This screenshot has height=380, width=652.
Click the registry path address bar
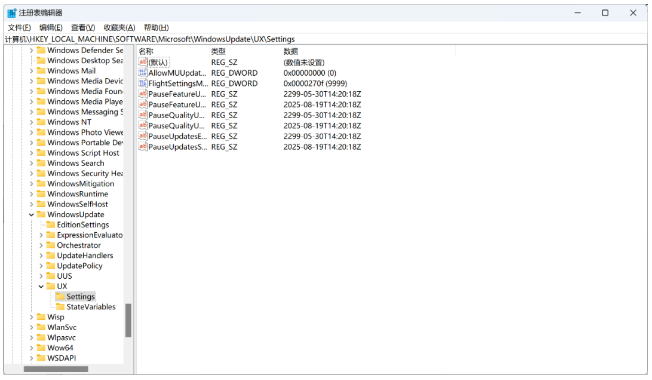tap(326, 39)
